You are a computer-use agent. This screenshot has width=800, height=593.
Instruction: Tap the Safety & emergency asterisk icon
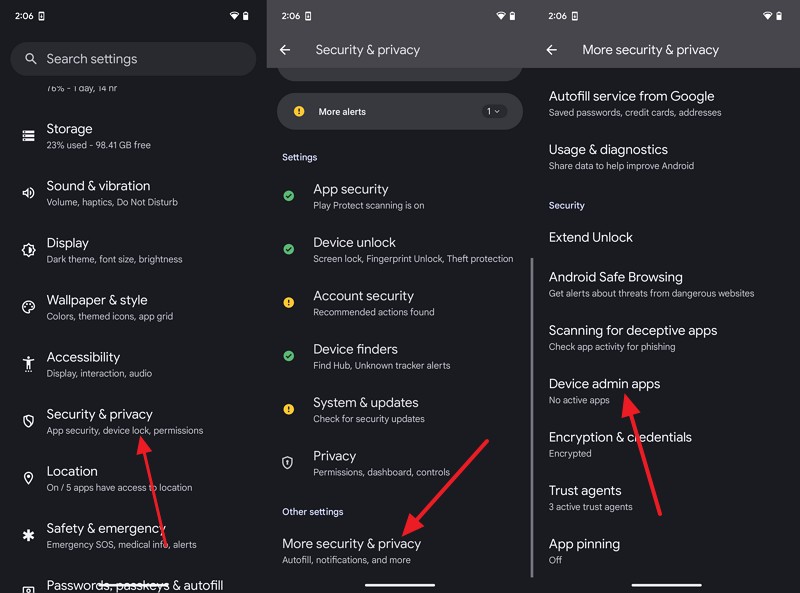[29, 535]
